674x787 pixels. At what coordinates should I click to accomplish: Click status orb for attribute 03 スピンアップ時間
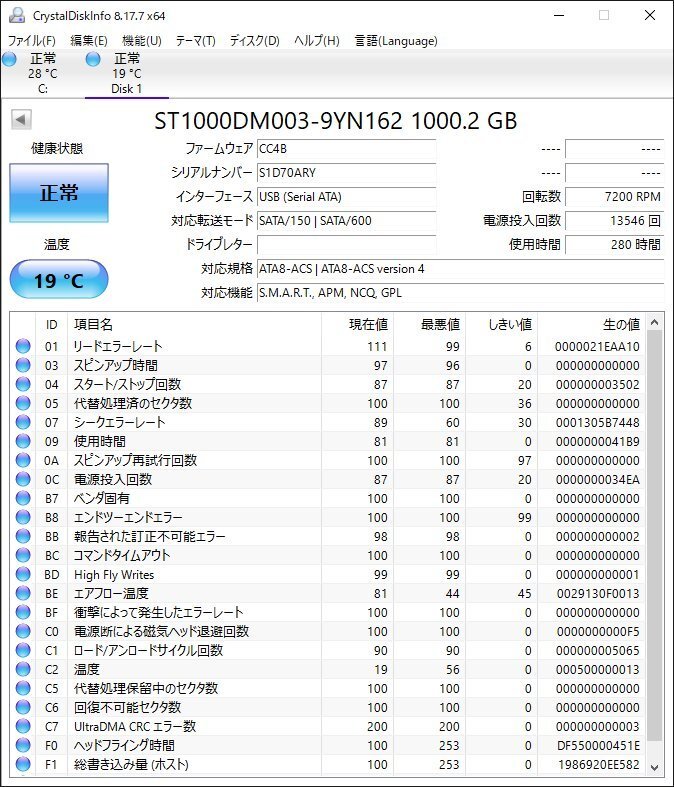(x=23, y=365)
